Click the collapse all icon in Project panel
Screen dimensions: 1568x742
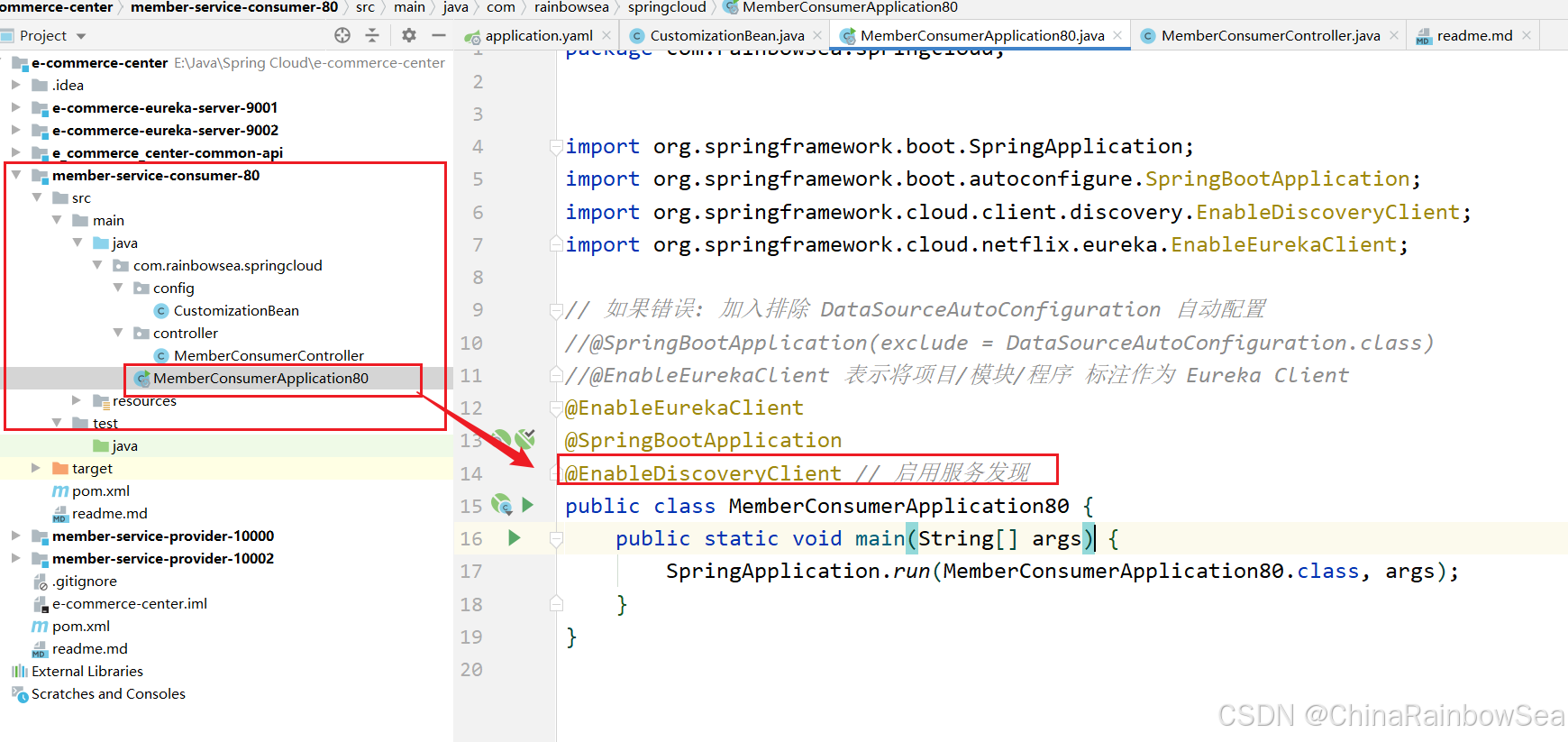pyautogui.click(x=372, y=35)
